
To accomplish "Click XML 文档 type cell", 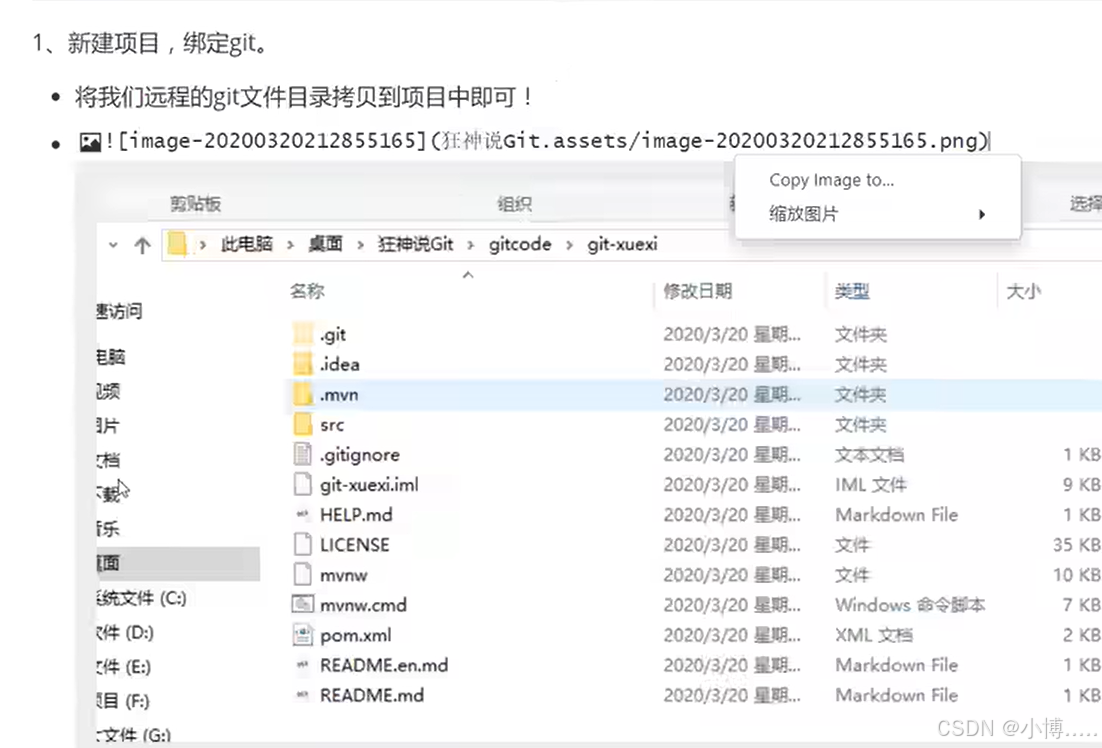I will 874,635.
